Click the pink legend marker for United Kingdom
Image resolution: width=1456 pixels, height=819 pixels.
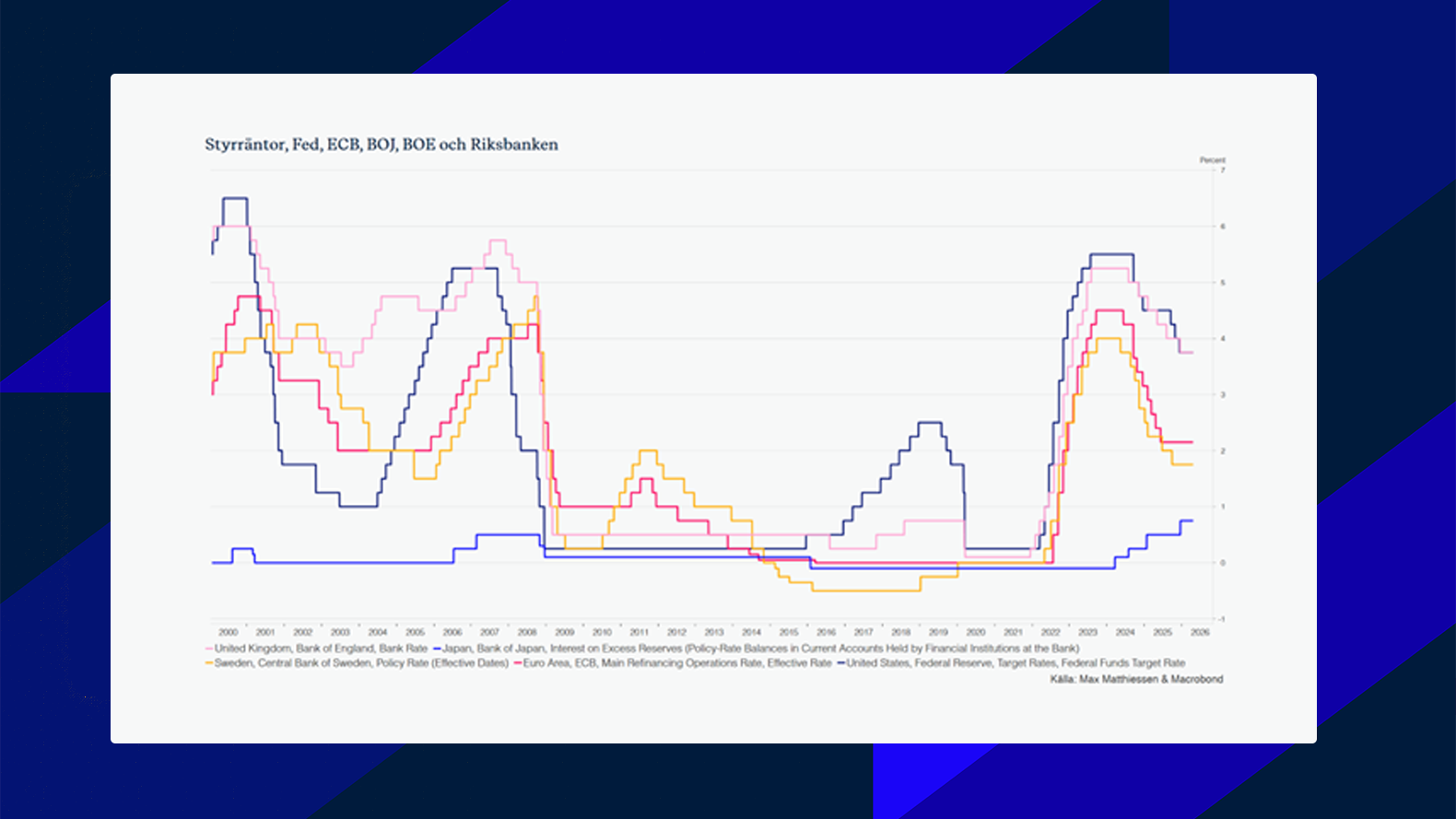click(x=209, y=649)
